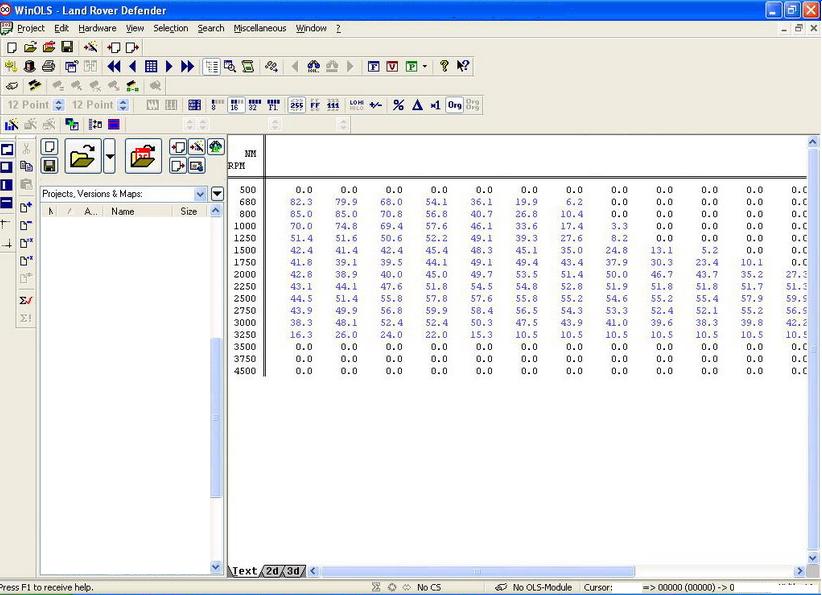Click the map's right scroll arrow
This screenshot has width=822, height=595.
pyautogui.click(x=799, y=571)
